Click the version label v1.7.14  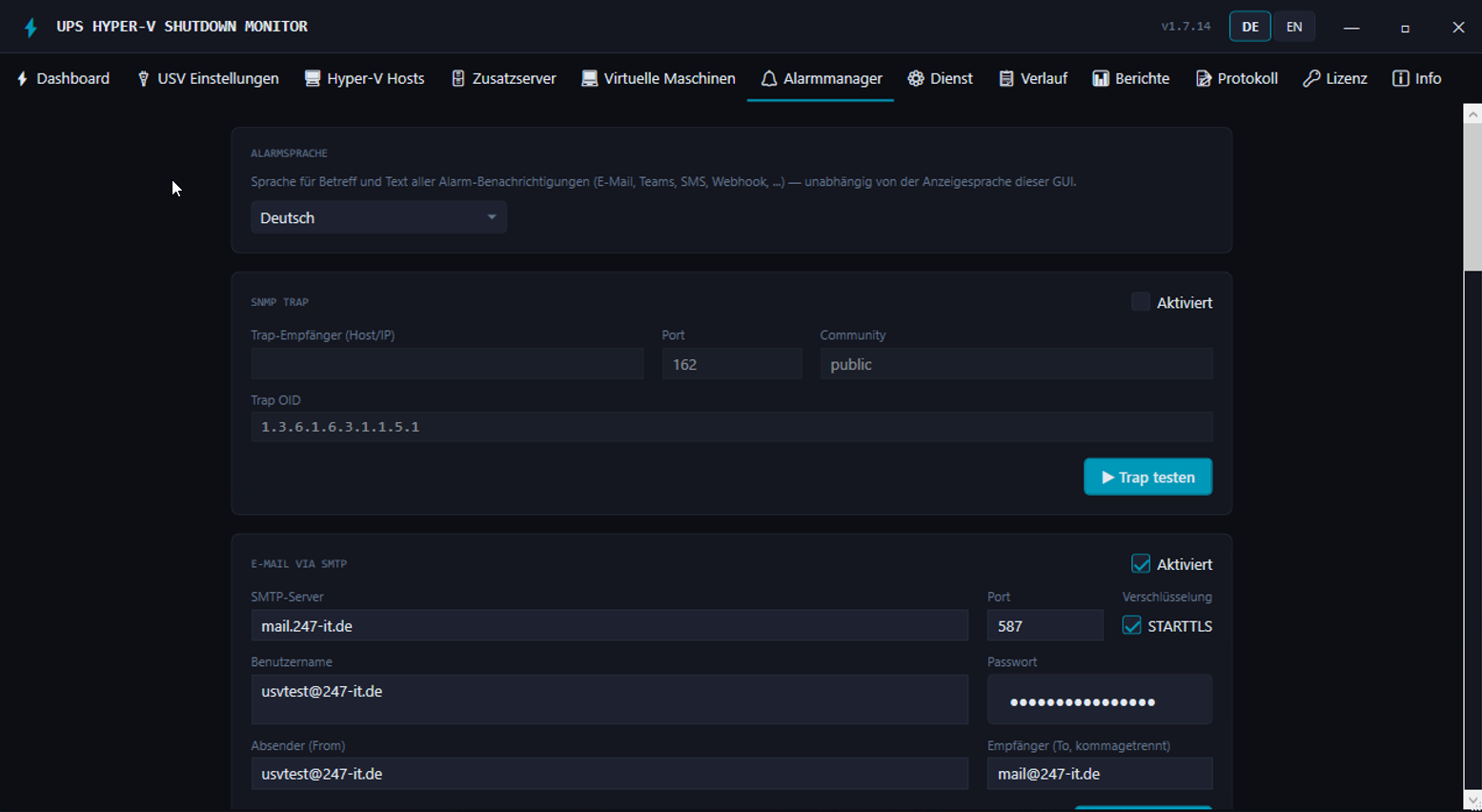pos(1186,27)
